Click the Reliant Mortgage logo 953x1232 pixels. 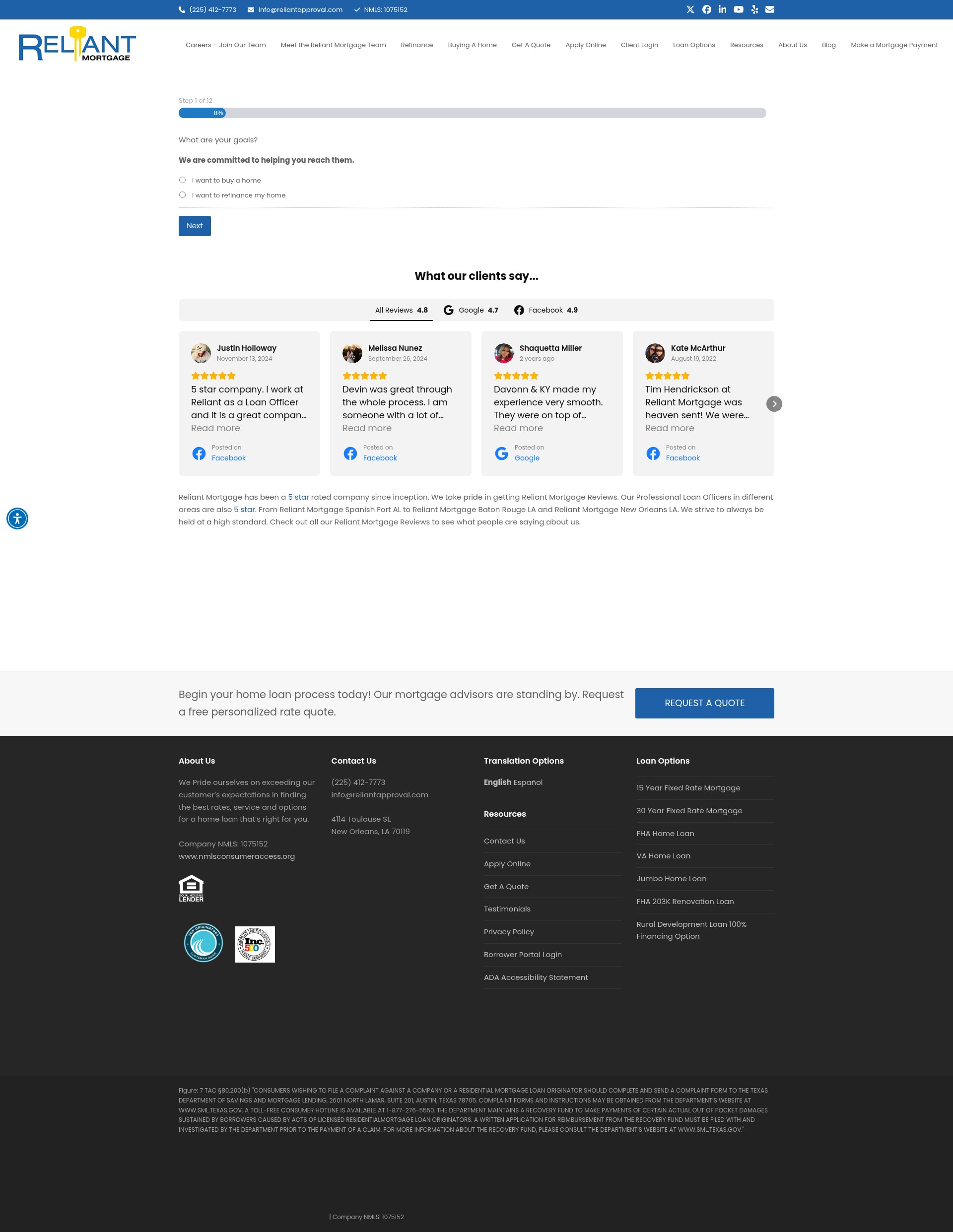(77, 44)
